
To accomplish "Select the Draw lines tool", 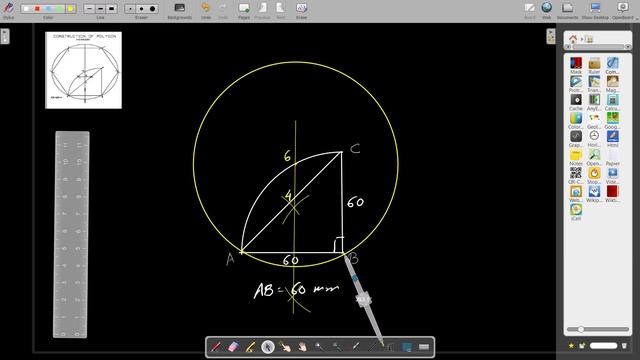I will 372,347.
